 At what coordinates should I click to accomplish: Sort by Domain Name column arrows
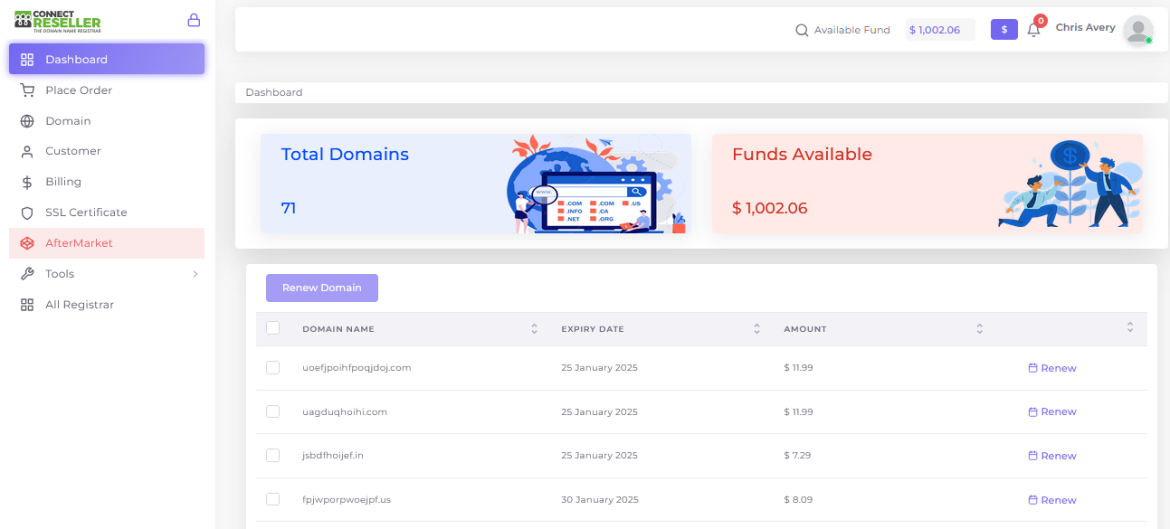click(x=534, y=329)
